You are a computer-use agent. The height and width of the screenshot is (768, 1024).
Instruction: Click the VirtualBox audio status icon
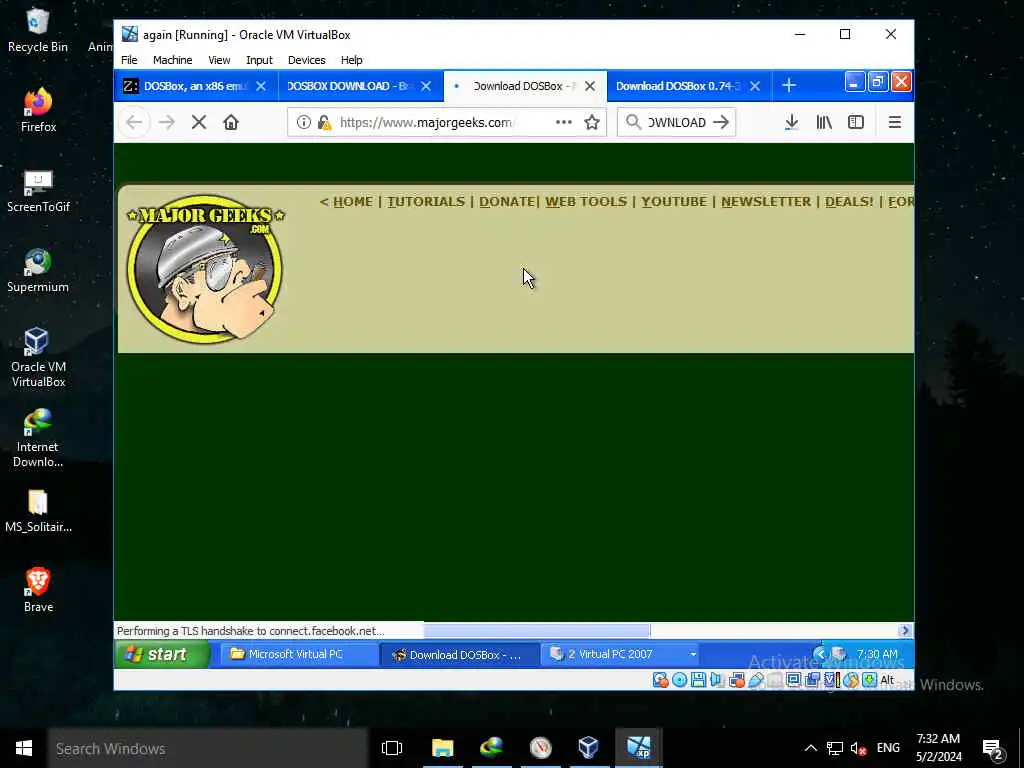point(716,680)
